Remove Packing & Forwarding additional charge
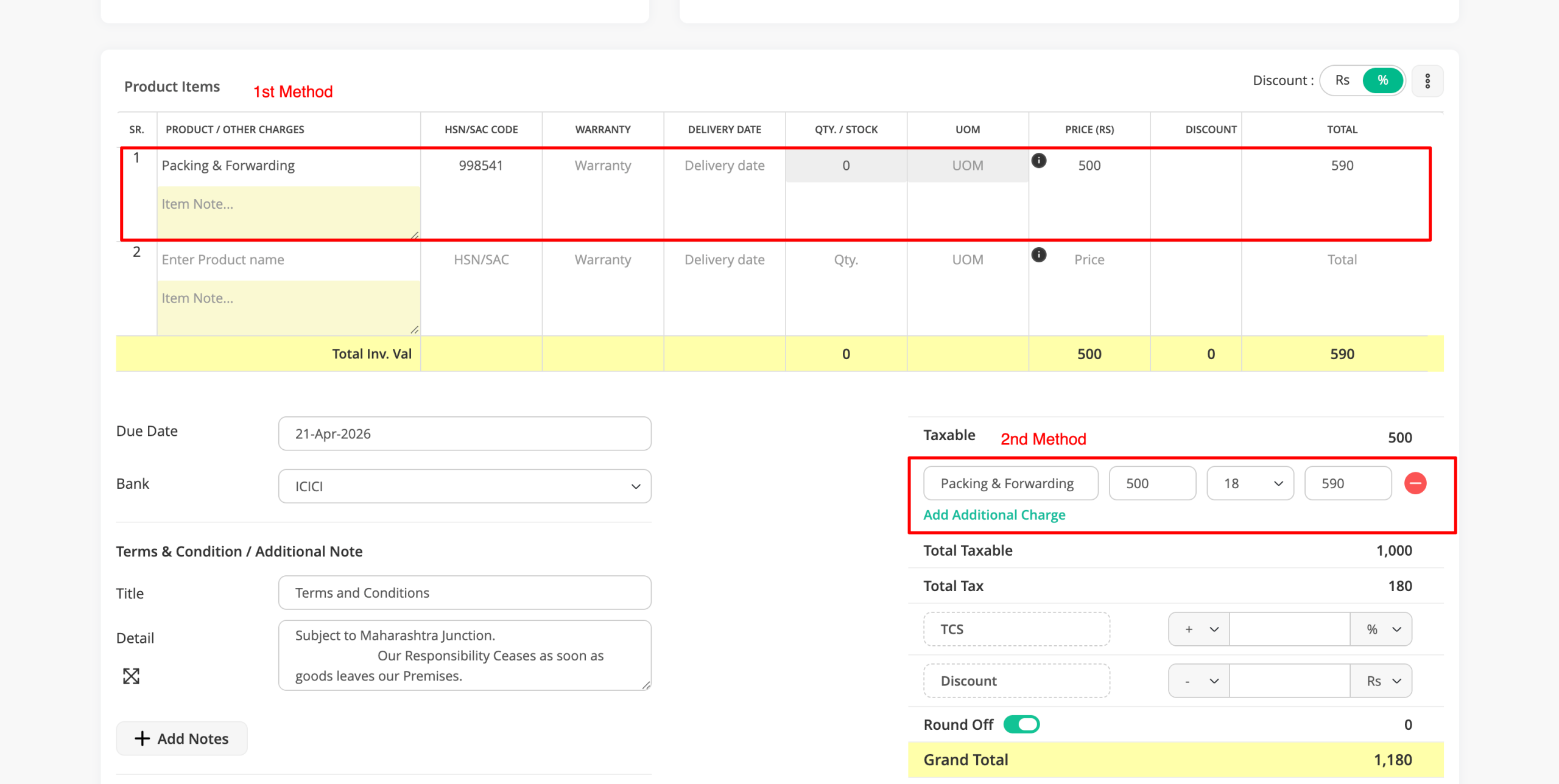The width and height of the screenshot is (1559, 784). click(1415, 483)
